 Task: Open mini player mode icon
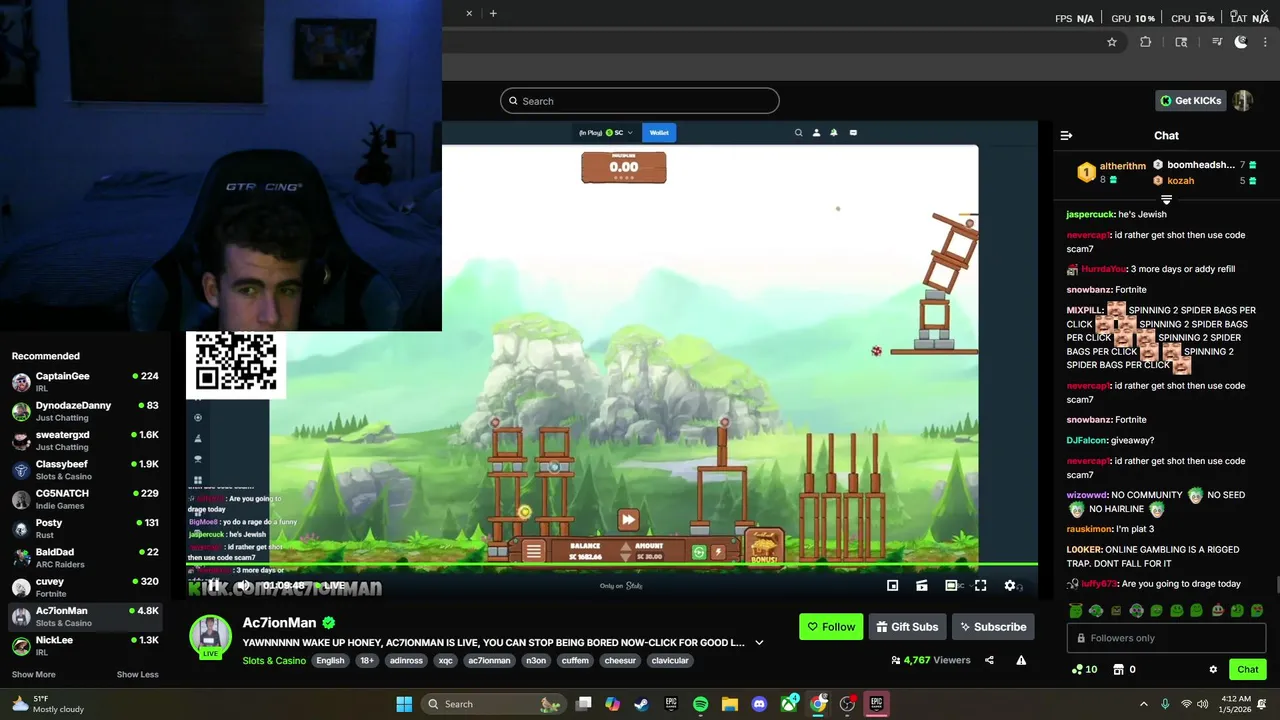click(893, 585)
